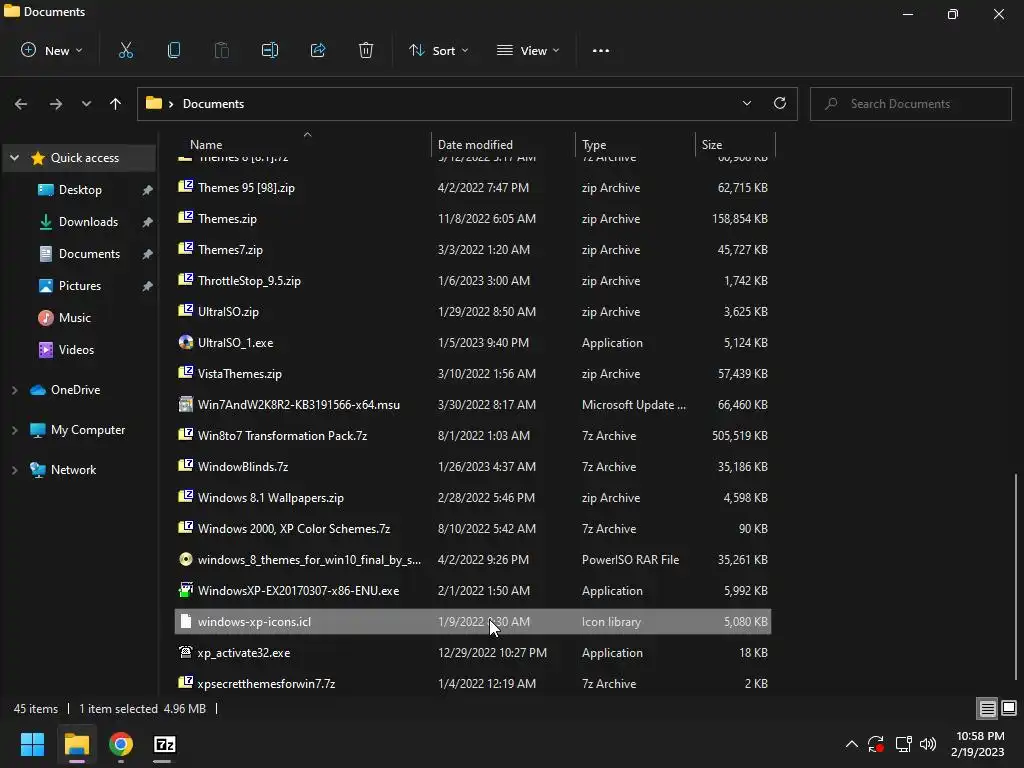Open 7-Zip from the taskbar
The height and width of the screenshot is (768, 1024).
165,744
